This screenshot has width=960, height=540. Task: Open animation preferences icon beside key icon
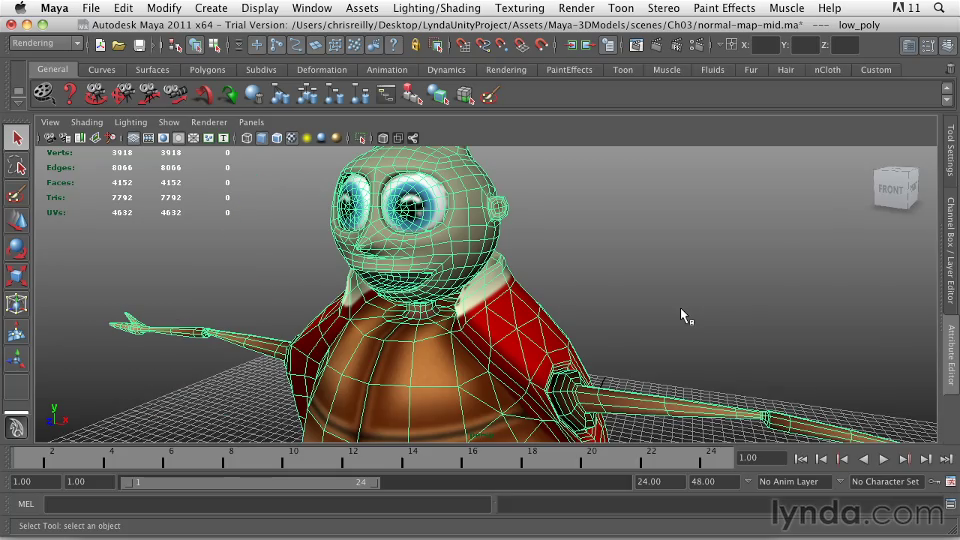(x=951, y=482)
